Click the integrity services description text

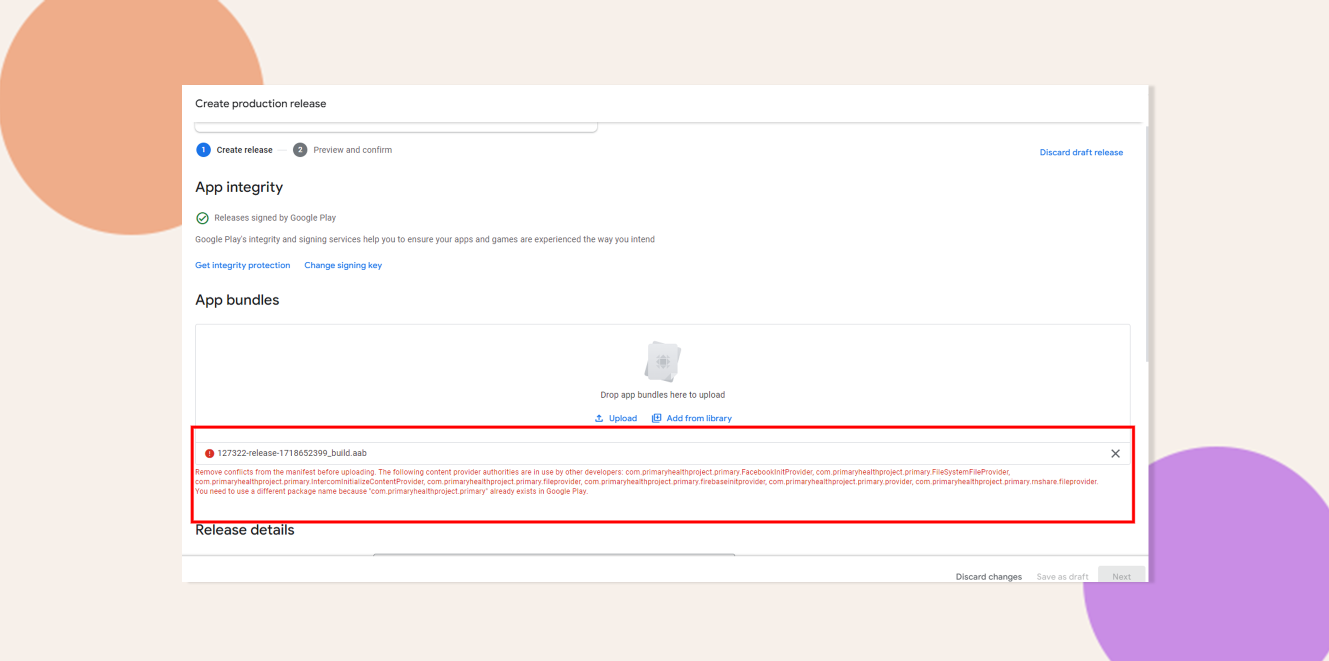[425, 240]
